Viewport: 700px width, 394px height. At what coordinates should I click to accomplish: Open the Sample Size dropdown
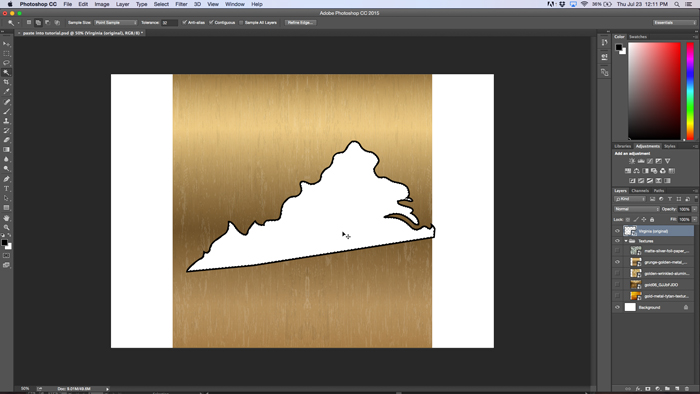point(116,22)
